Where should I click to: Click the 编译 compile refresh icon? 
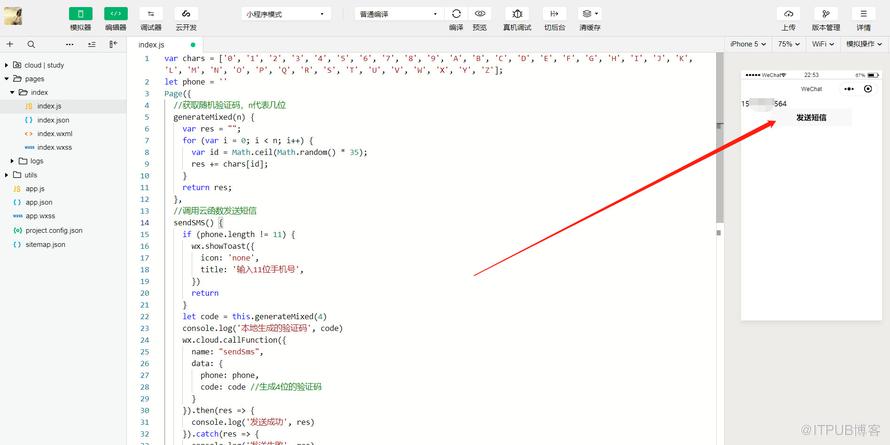(x=456, y=14)
